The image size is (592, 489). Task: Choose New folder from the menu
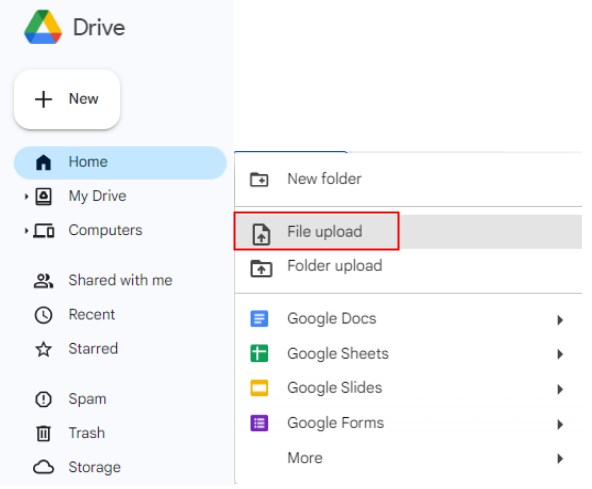point(408,179)
